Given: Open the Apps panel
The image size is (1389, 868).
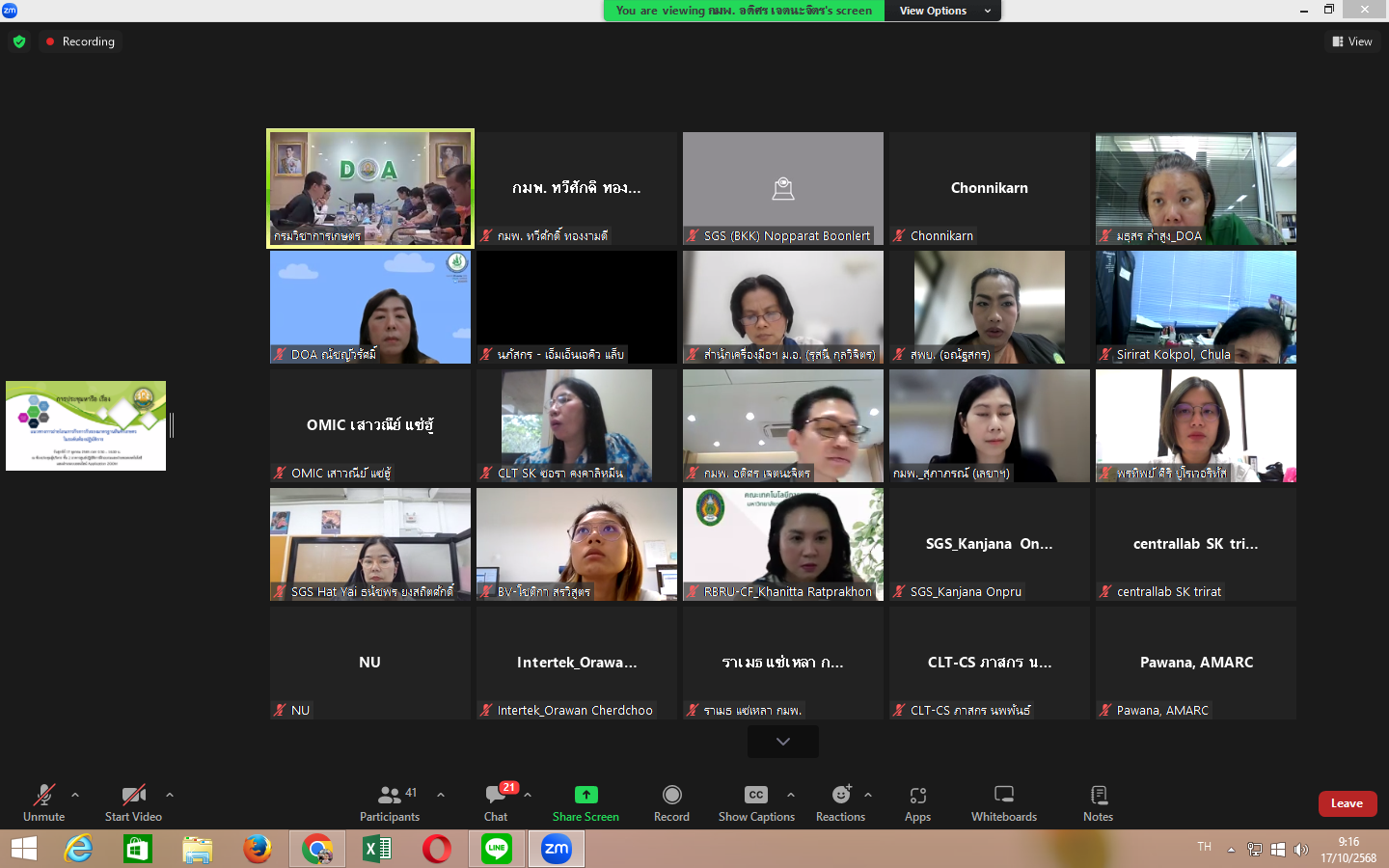Looking at the screenshot, I should [917, 802].
